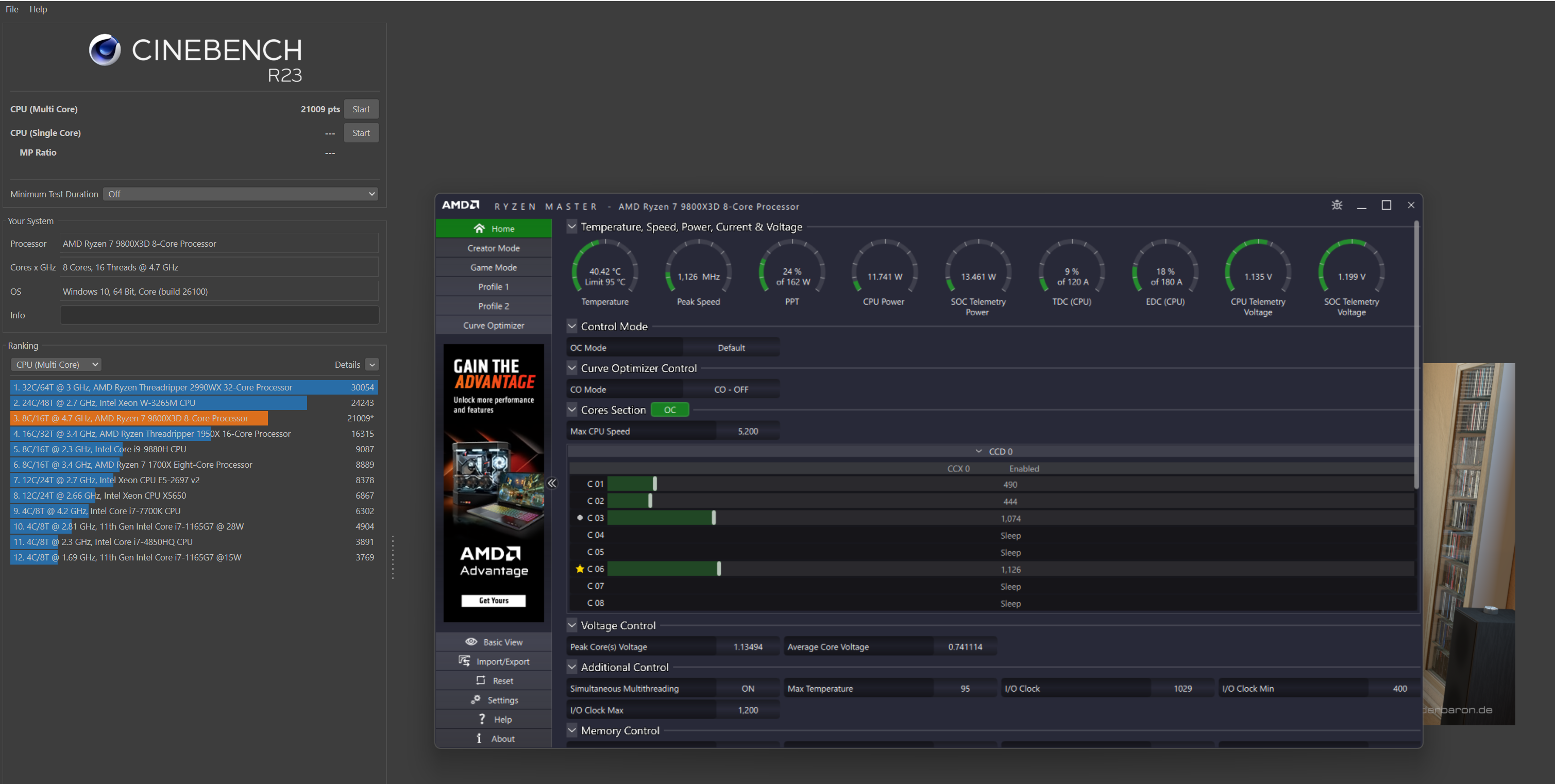Click the OC Mode Default value
Image resolution: width=1555 pixels, height=784 pixels.
tap(731, 348)
